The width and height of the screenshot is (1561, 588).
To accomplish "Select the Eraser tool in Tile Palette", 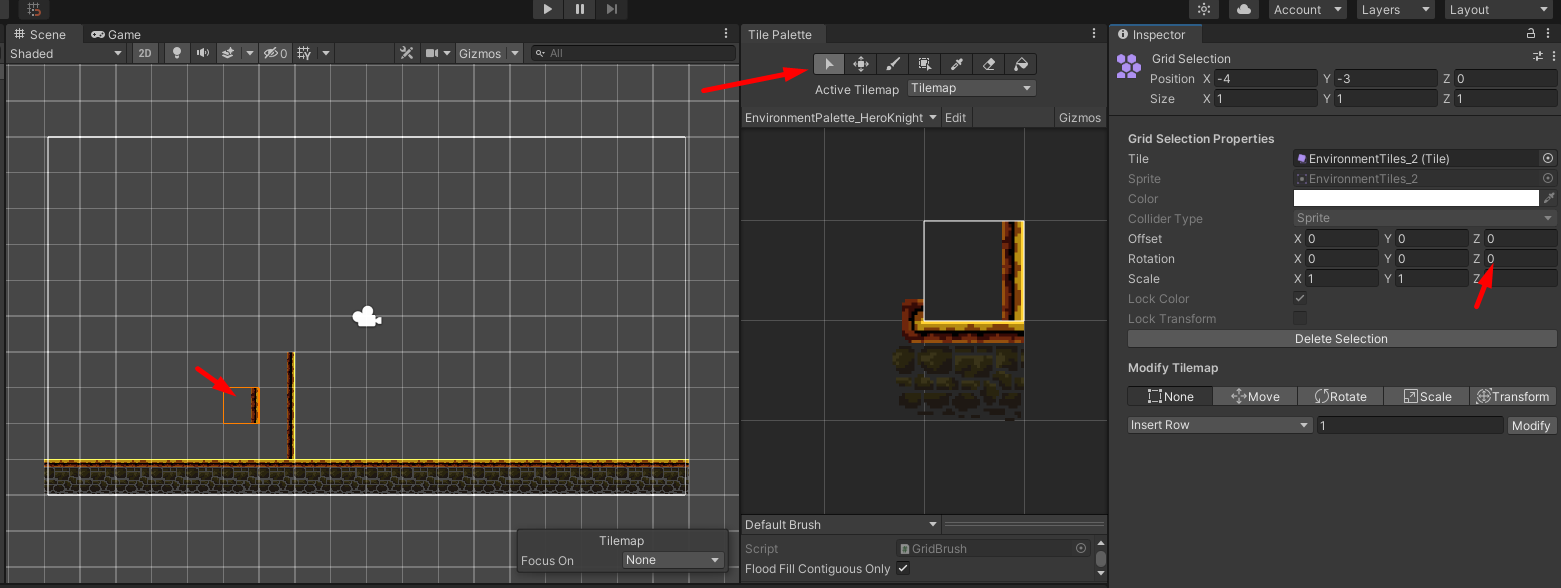I will click(x=988, y=63).
